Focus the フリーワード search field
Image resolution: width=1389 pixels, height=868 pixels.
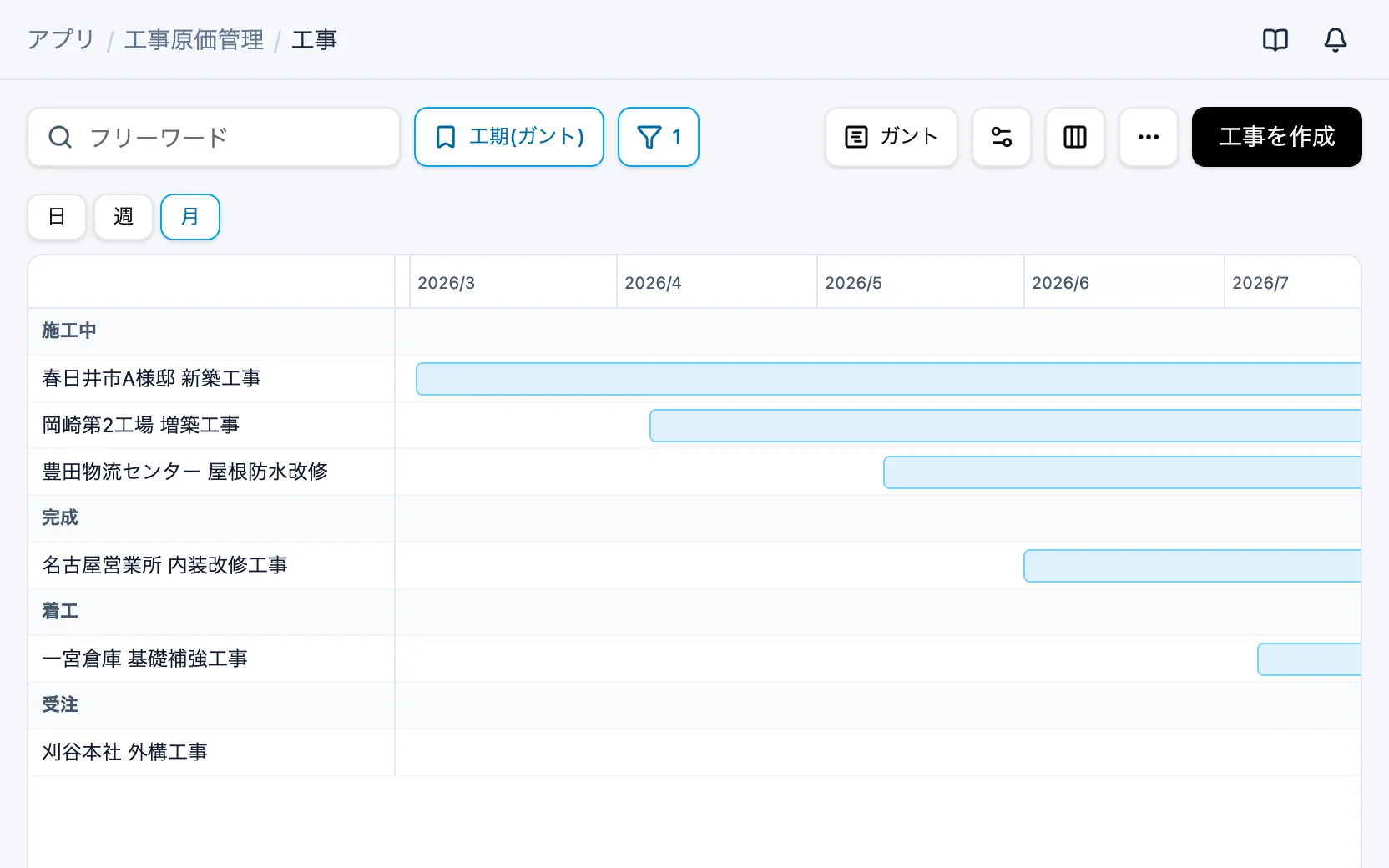coord(214,137)
